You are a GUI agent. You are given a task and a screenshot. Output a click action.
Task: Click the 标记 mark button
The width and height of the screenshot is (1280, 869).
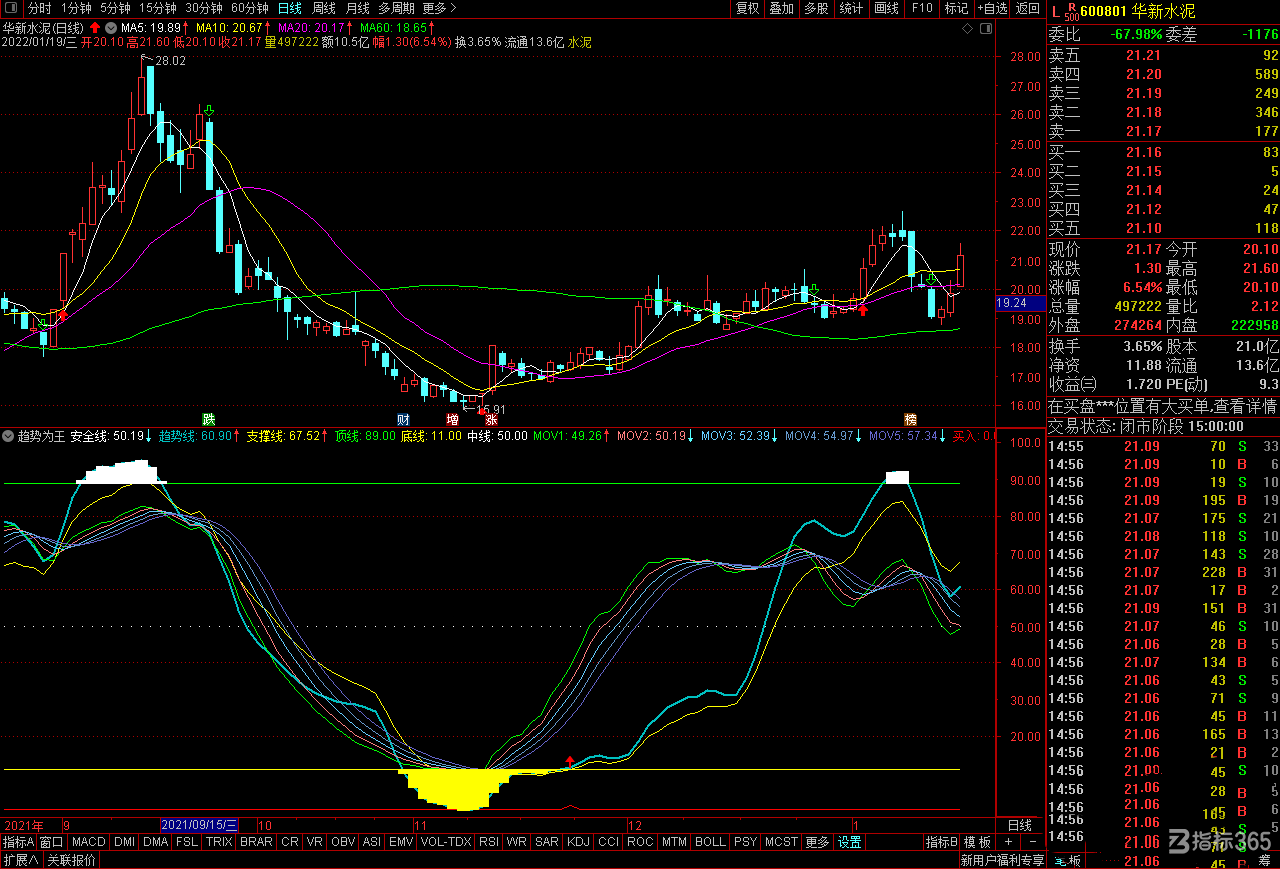(x=956, y=8)
